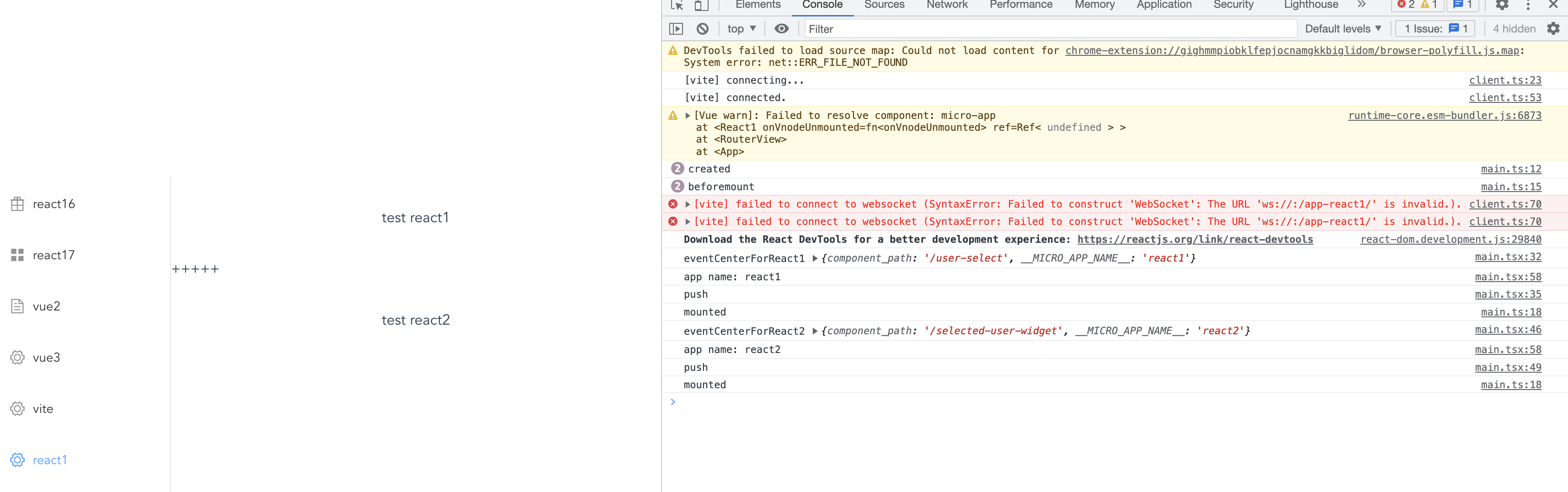Screen dimensions: 1568x492
Task: Open the DevTools three-dot menu
Action: [x=1528, y=5]
